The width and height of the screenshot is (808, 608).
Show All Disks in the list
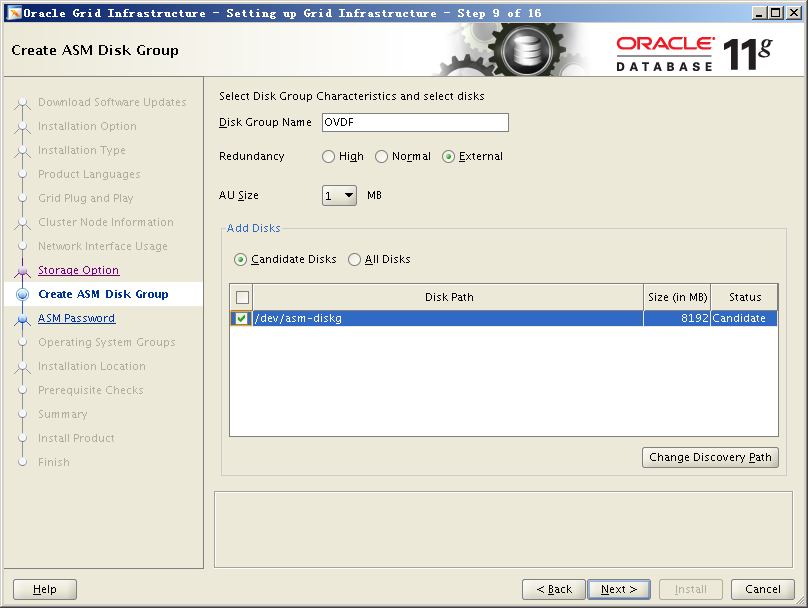click(355, 260)
